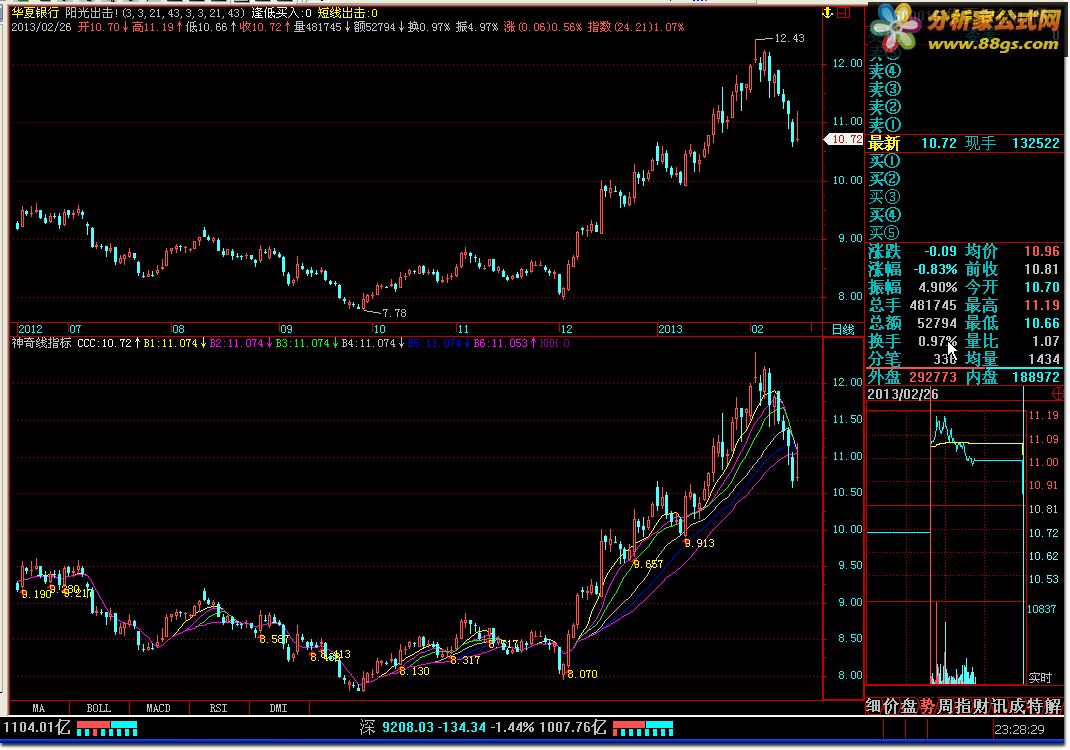The image size is (1070, 750).
Task: Open the 盘 tab in the side panel
Action: click(x=908, y=706)
